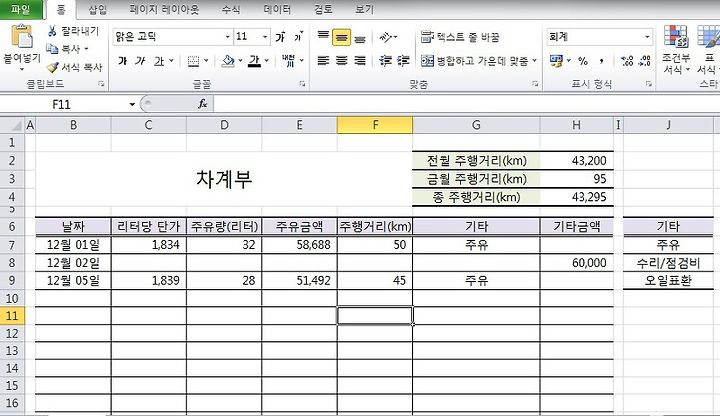Select column G header
The width and height of the screenshot is (720, 416).
tap(476, 125)
